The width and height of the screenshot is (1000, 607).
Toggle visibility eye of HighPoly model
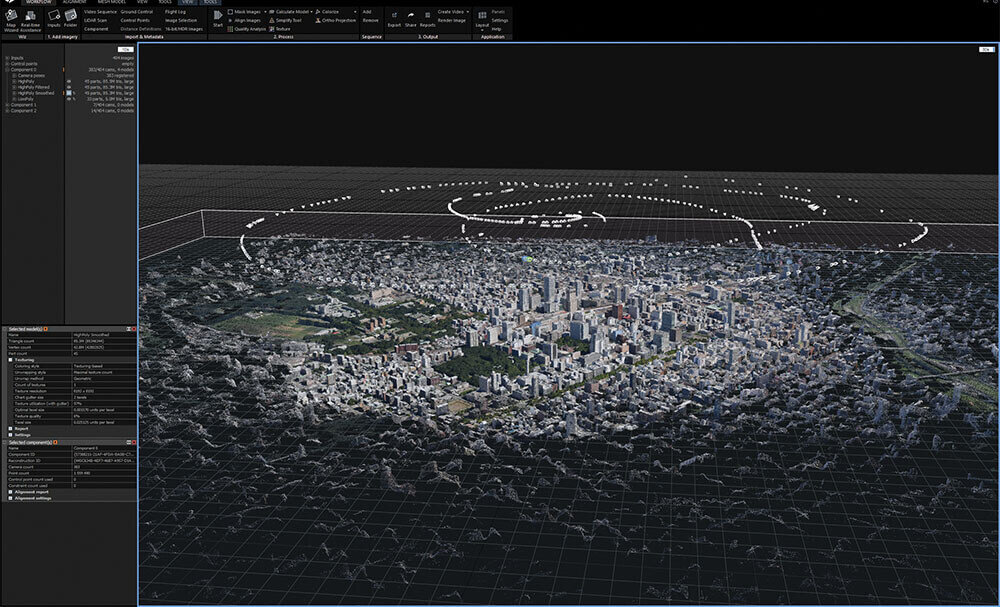68,81
